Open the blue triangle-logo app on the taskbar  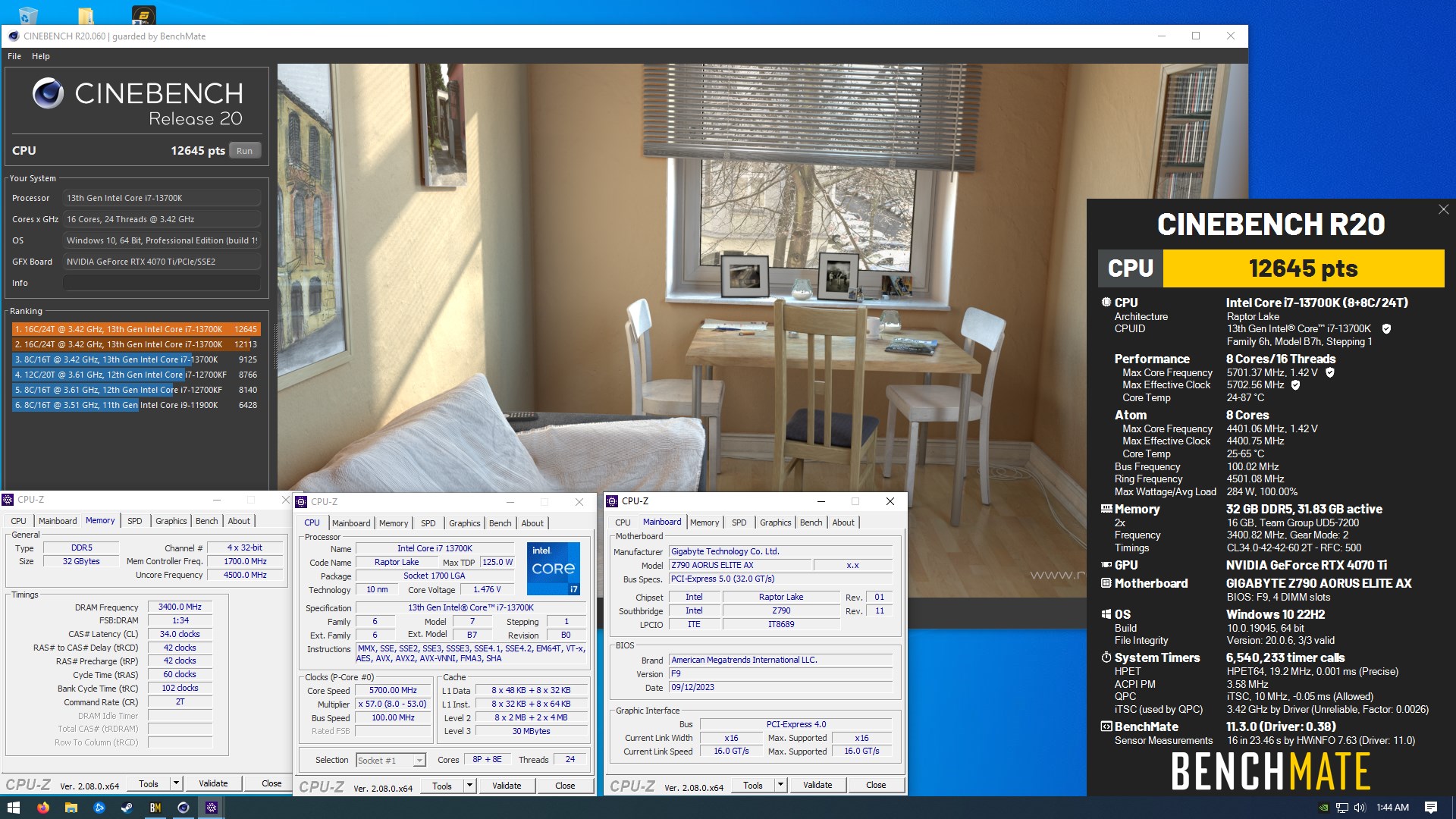coord(99,808)
